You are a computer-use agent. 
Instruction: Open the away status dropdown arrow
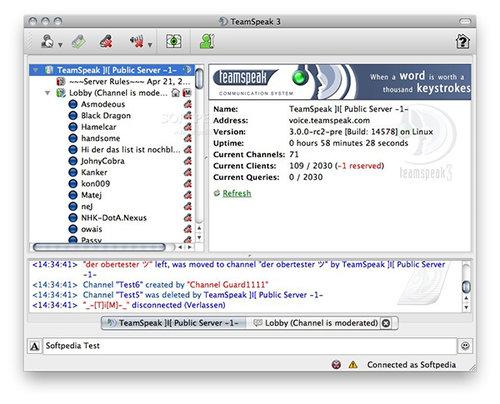[x=60, y=45]
